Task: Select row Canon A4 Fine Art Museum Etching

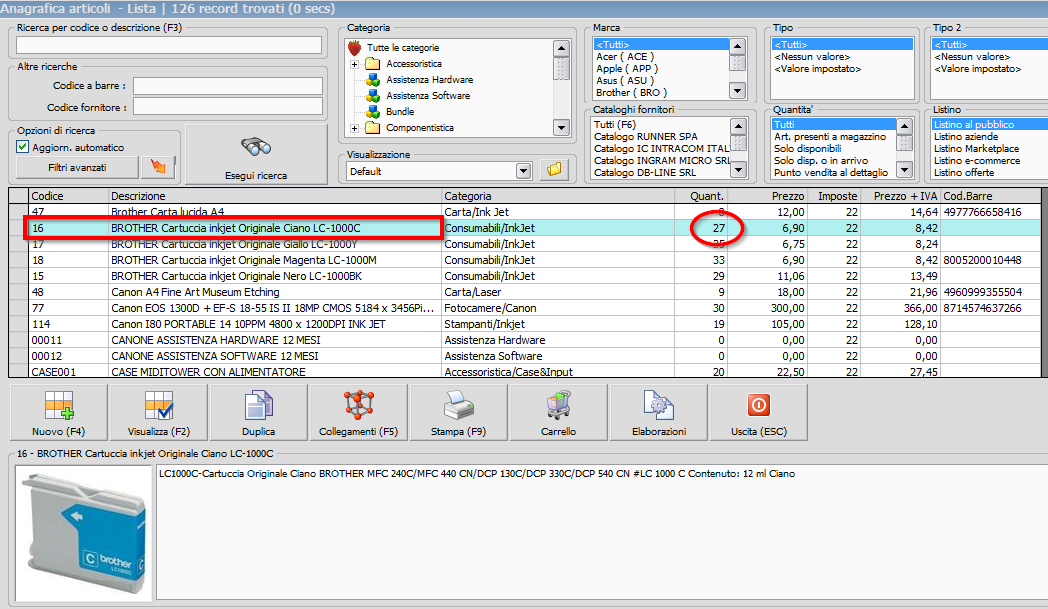Action: [525, 292]
